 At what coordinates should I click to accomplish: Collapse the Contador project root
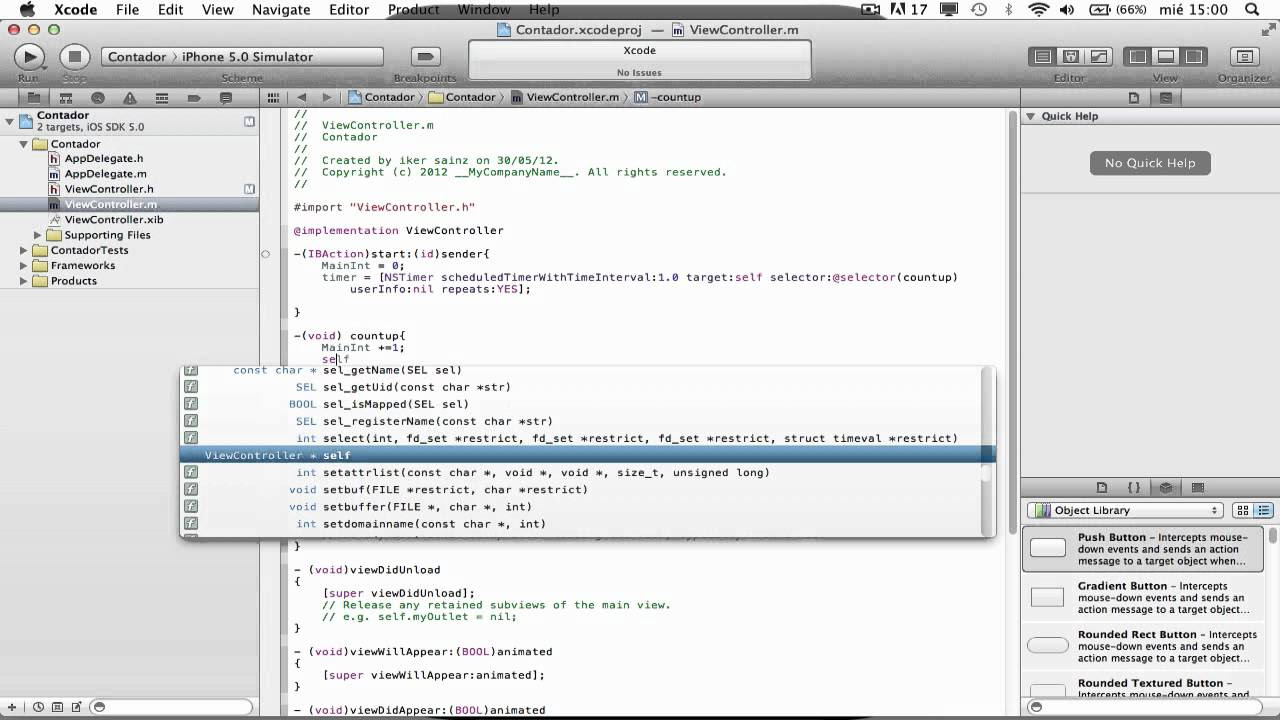point(9,121)
